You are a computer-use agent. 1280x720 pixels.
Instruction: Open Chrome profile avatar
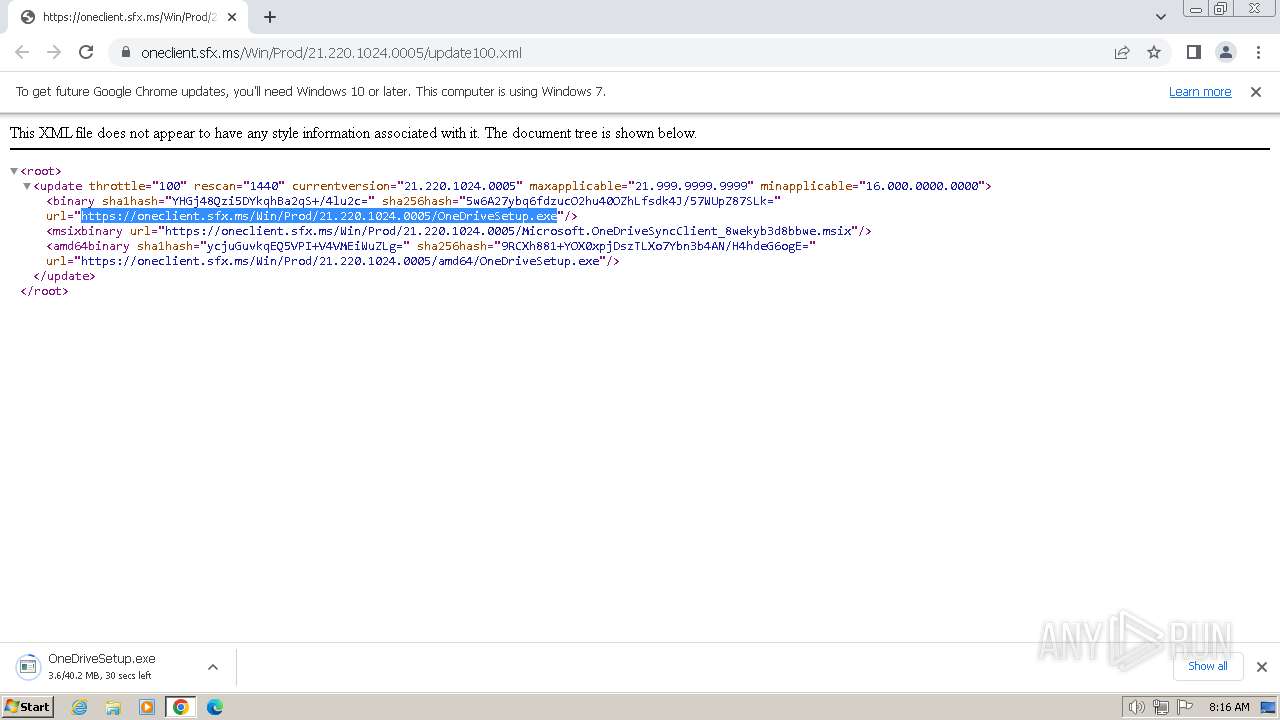[1225, 52]
